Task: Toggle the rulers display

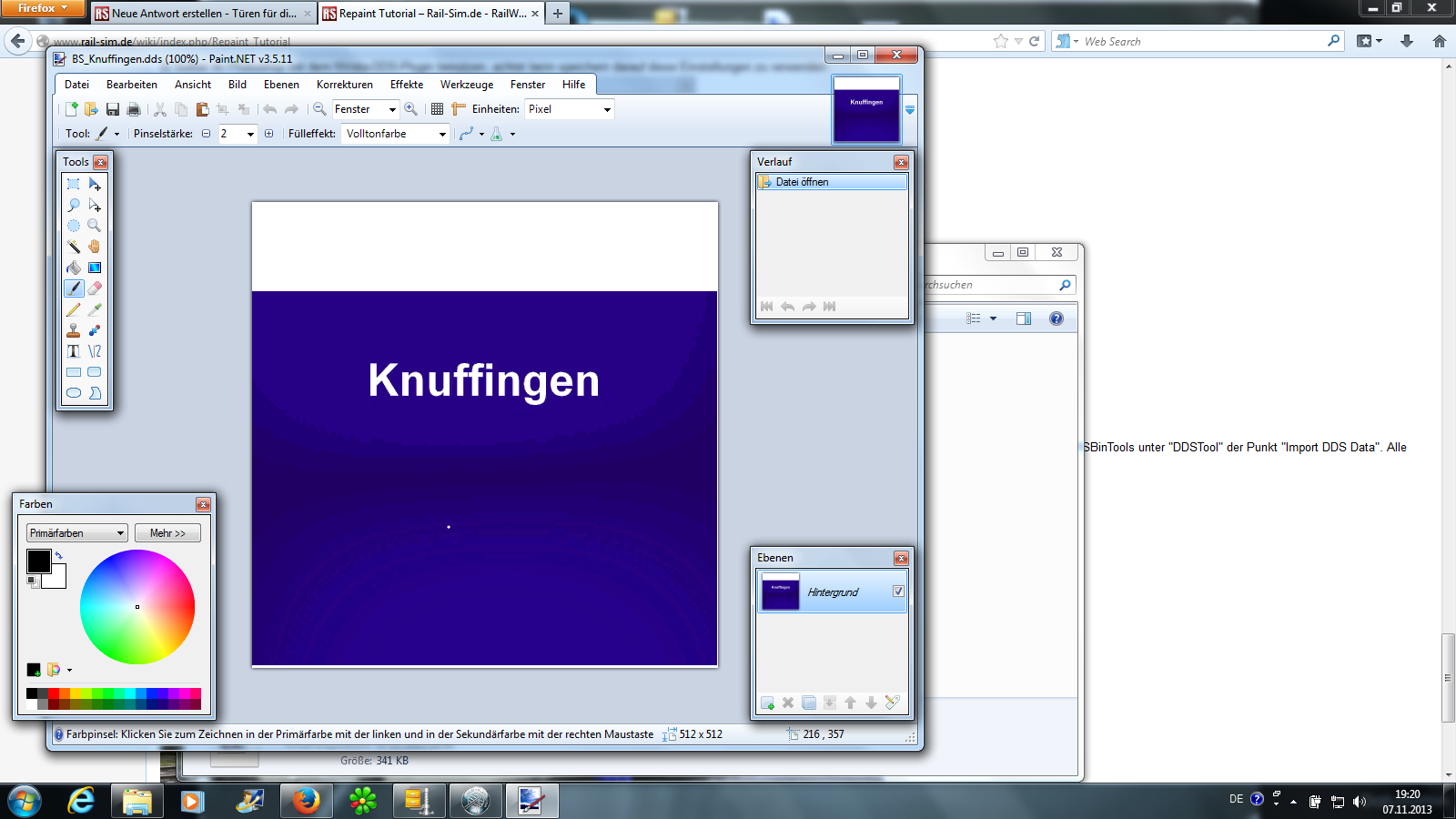Action: pos(458,109)
